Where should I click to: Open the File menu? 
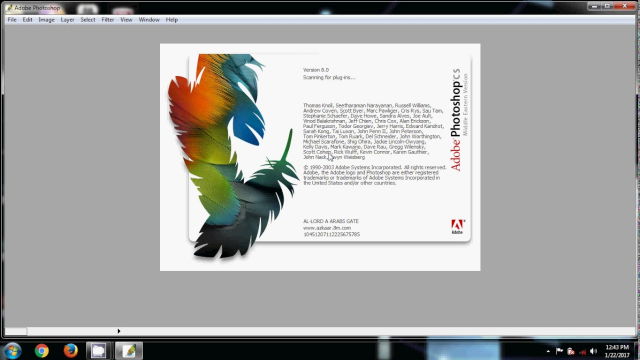pos(12,20)
